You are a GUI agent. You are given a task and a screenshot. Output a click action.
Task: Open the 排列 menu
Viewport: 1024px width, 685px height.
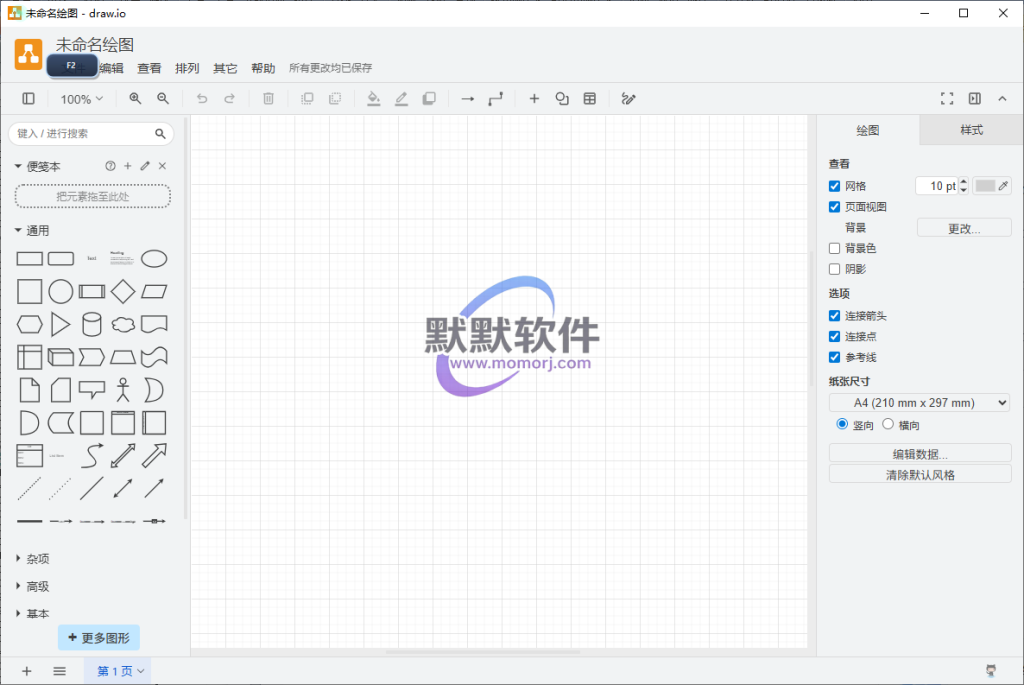click(187, 69)
